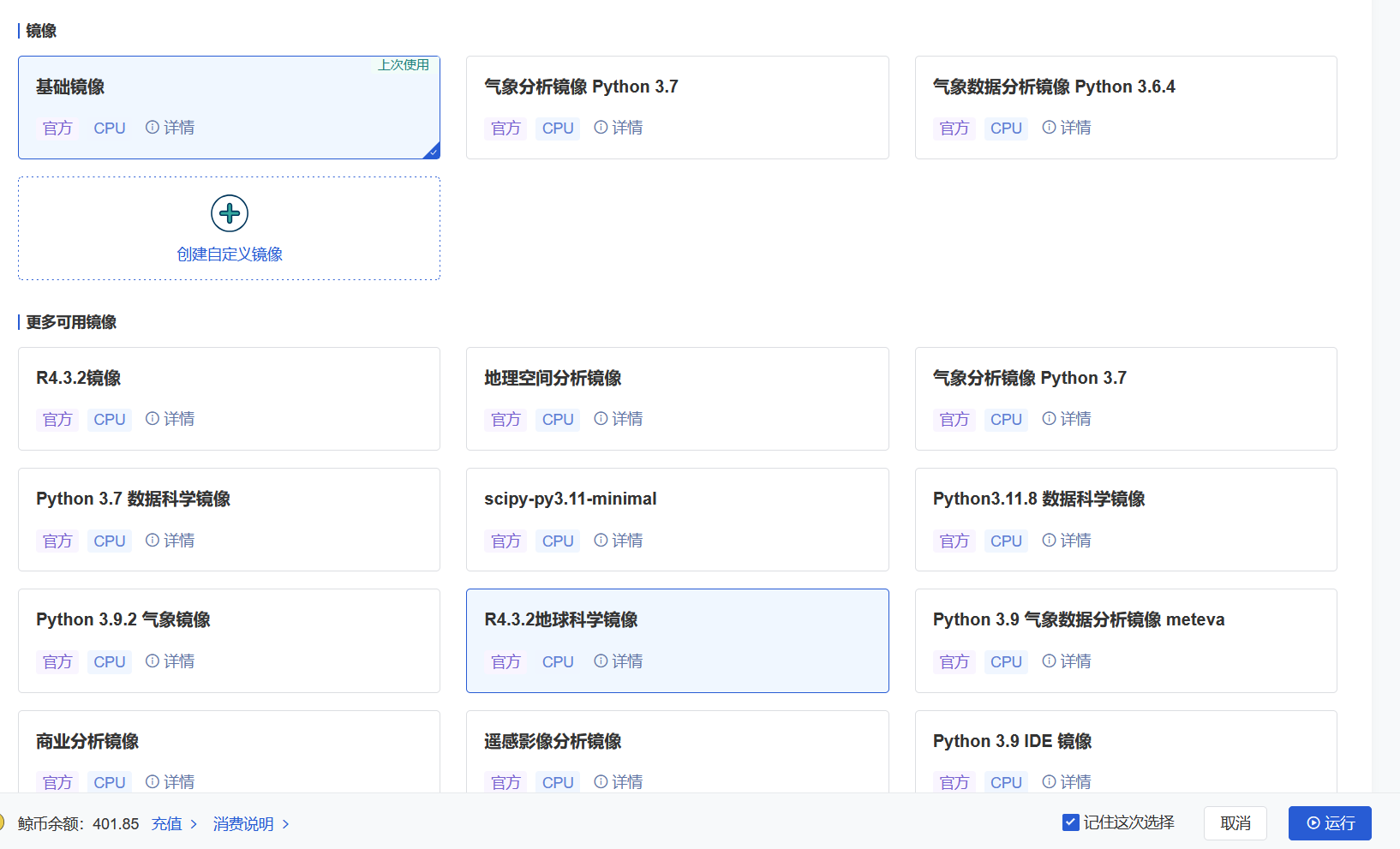Viewport: 1400px width, 849px height.
Task: Click the 取消 button
Action: coord(1235,823)
